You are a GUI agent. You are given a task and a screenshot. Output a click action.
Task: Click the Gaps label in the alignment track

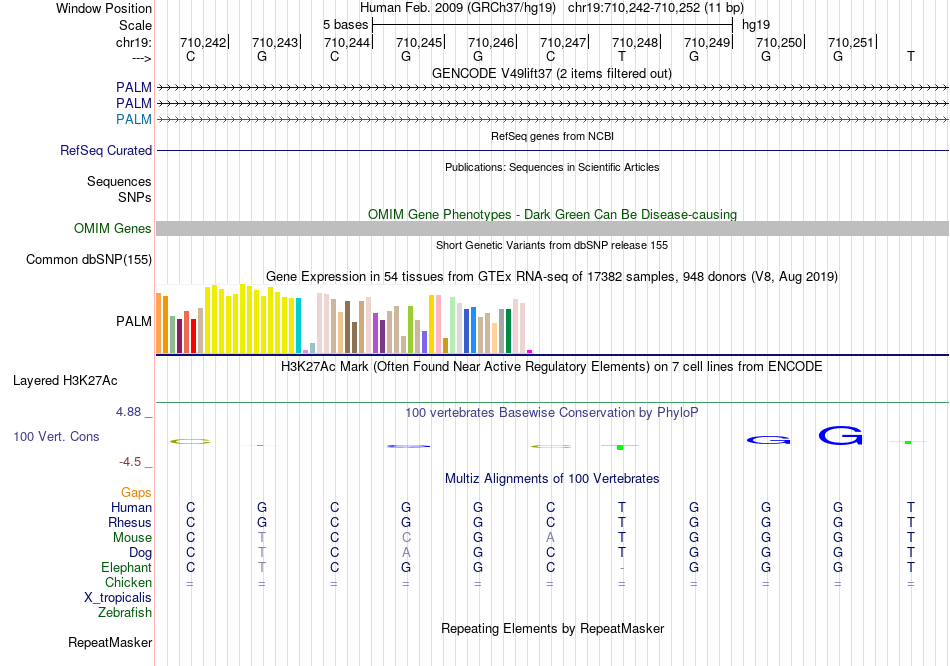(136, 493)
